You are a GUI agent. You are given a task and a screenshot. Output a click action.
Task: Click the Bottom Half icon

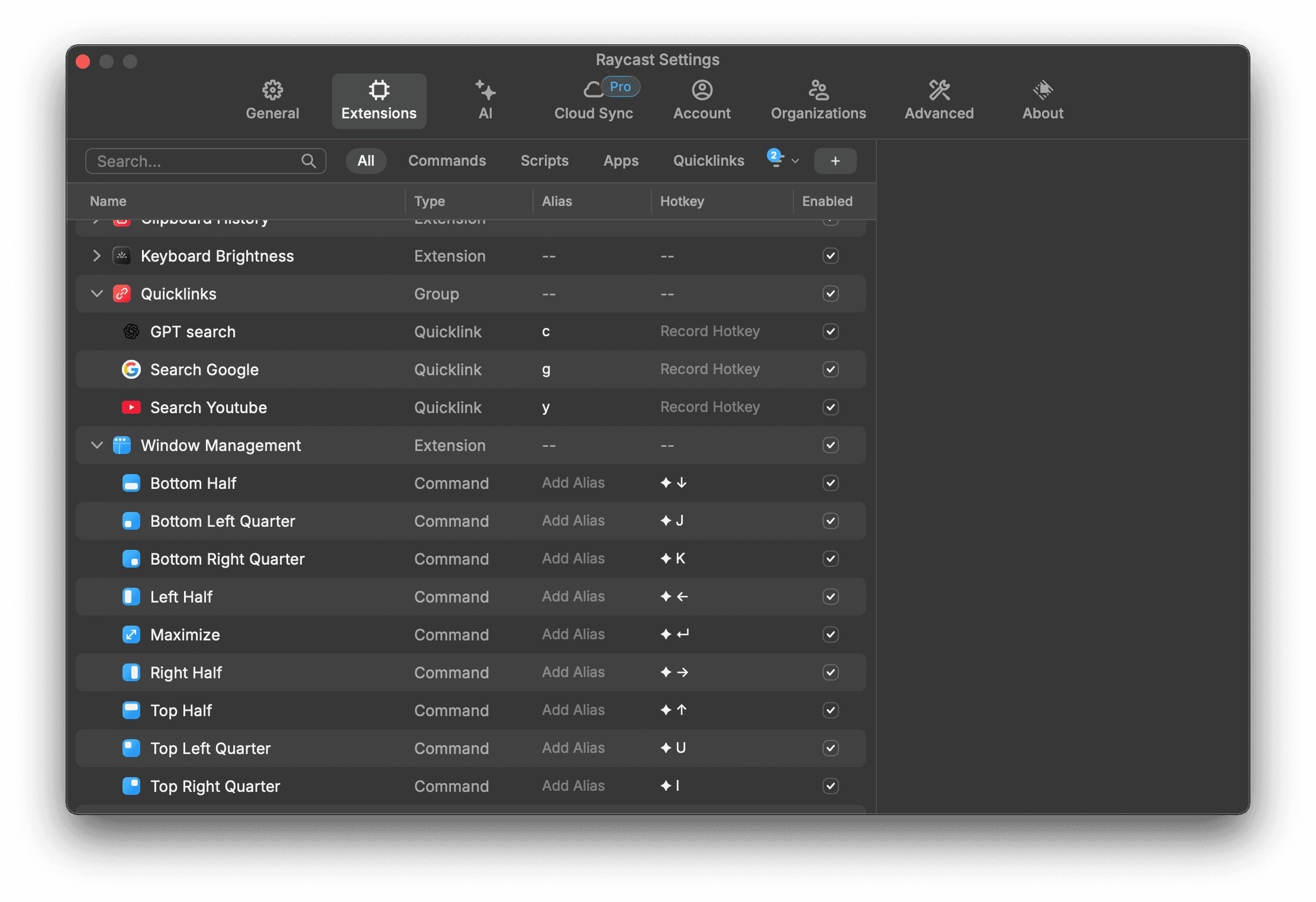pyautogui.click(x=131, y=483)
